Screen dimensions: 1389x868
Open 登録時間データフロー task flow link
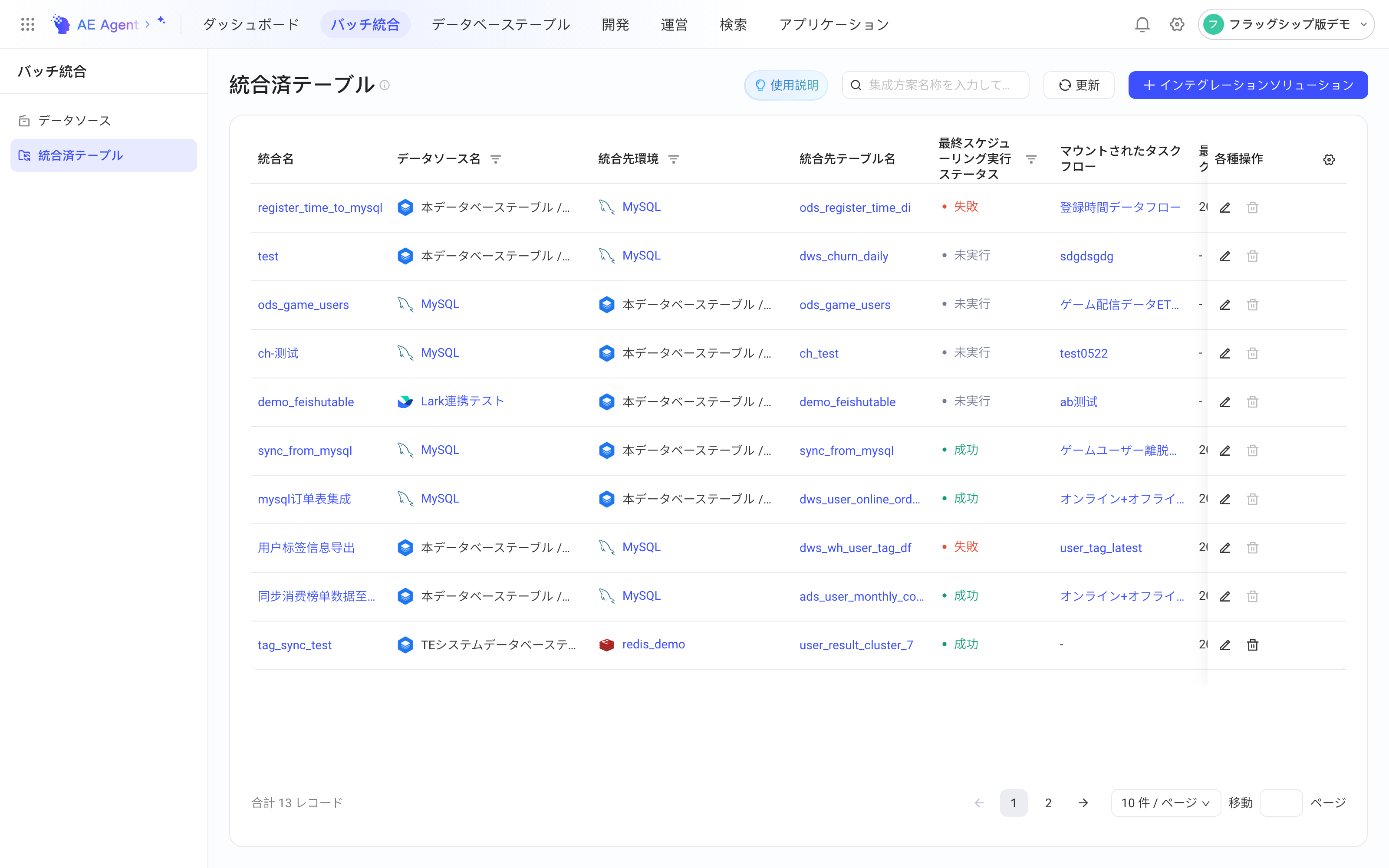coord(1120,207)
